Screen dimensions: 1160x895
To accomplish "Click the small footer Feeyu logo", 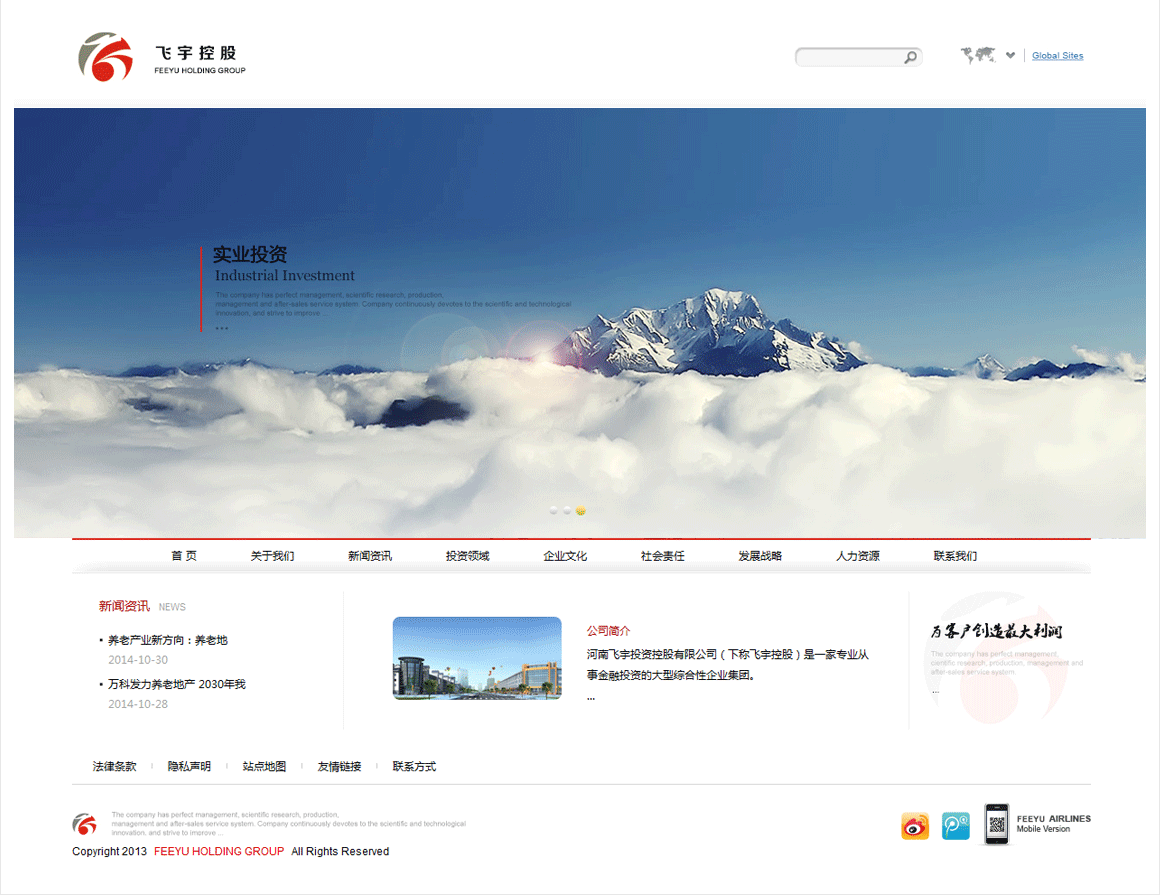I will [84, 824].
